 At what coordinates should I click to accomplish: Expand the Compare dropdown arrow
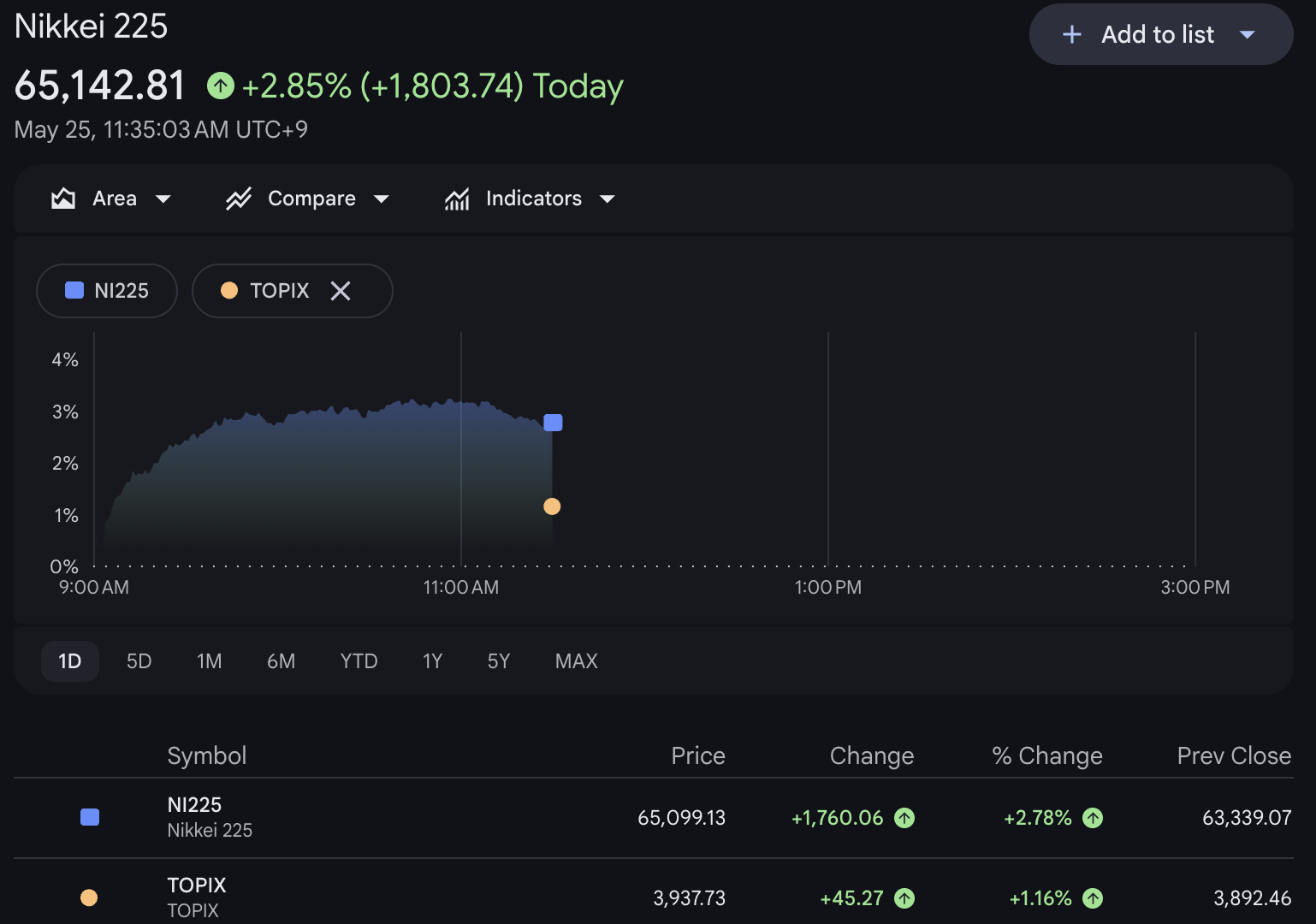tap(382, 199)
